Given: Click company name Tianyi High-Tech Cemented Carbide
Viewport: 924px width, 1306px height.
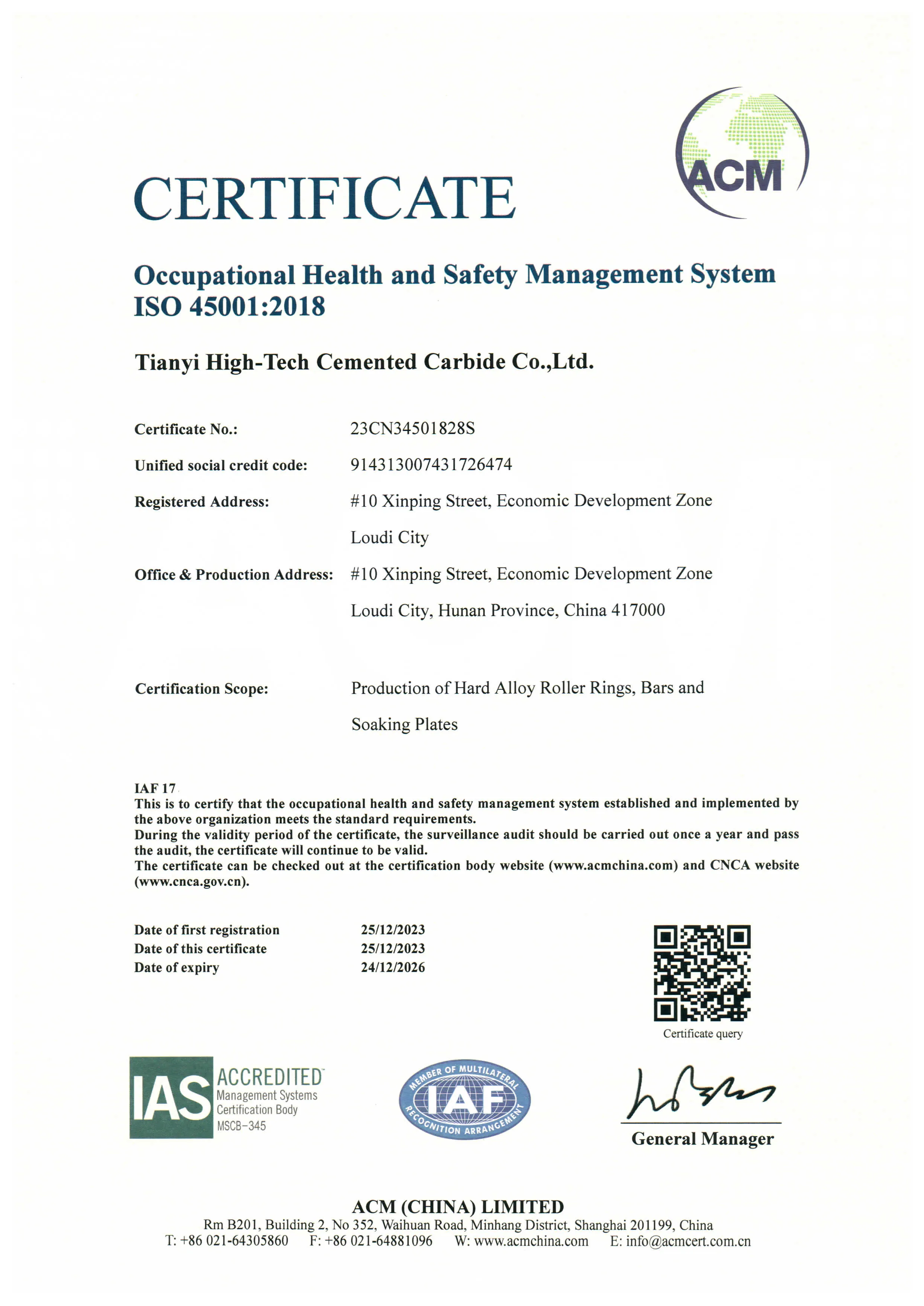Looking at the screenshot, I should tap(364, 362).
